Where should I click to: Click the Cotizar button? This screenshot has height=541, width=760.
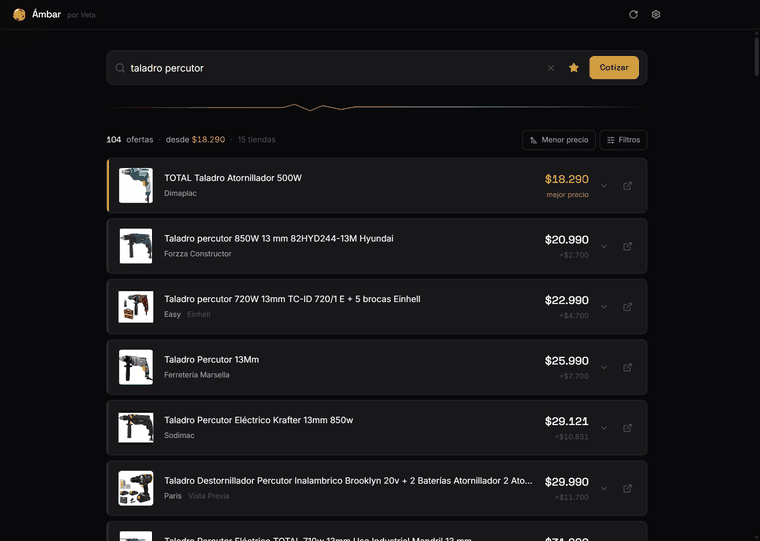pyautogui.click(x=614, y=67)
